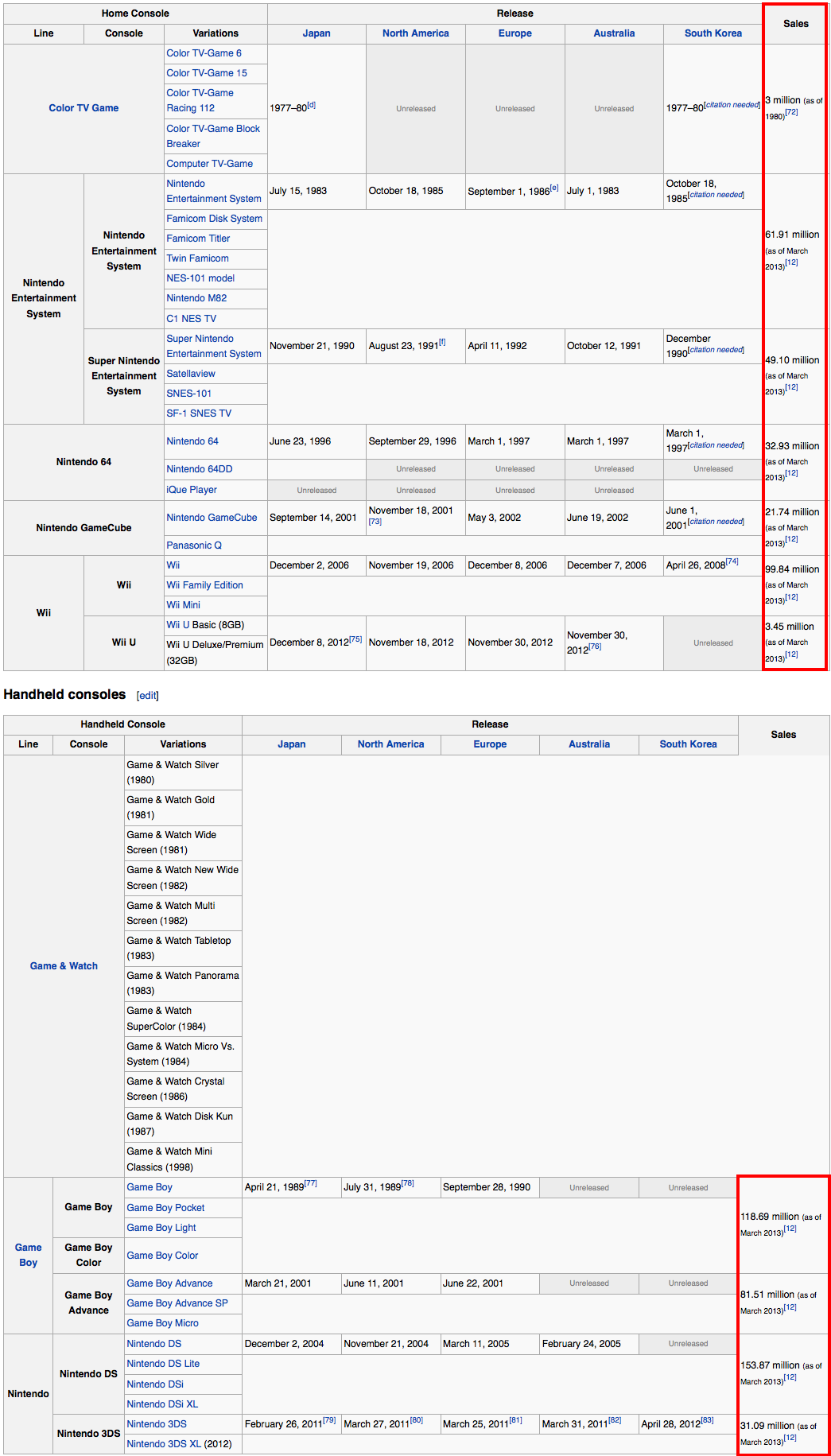Open the SF-1 SNES TV link
This screenshot has width=831, height=1456.
[199, 414]
